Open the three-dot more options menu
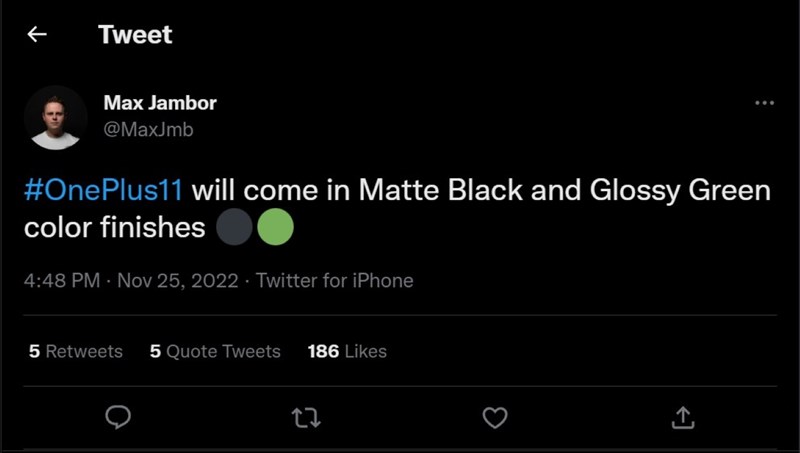This screenshot has height=453, width=800. pos(764,103)
